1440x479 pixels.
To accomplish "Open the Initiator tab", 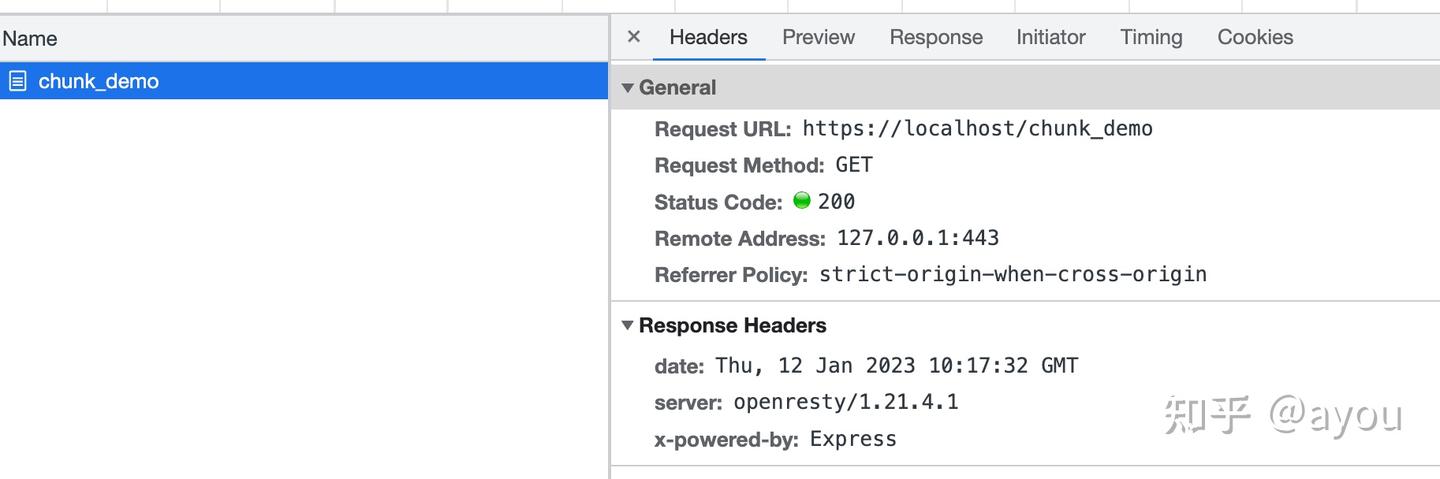I will pyautogui.click(x=1050, y=37).
